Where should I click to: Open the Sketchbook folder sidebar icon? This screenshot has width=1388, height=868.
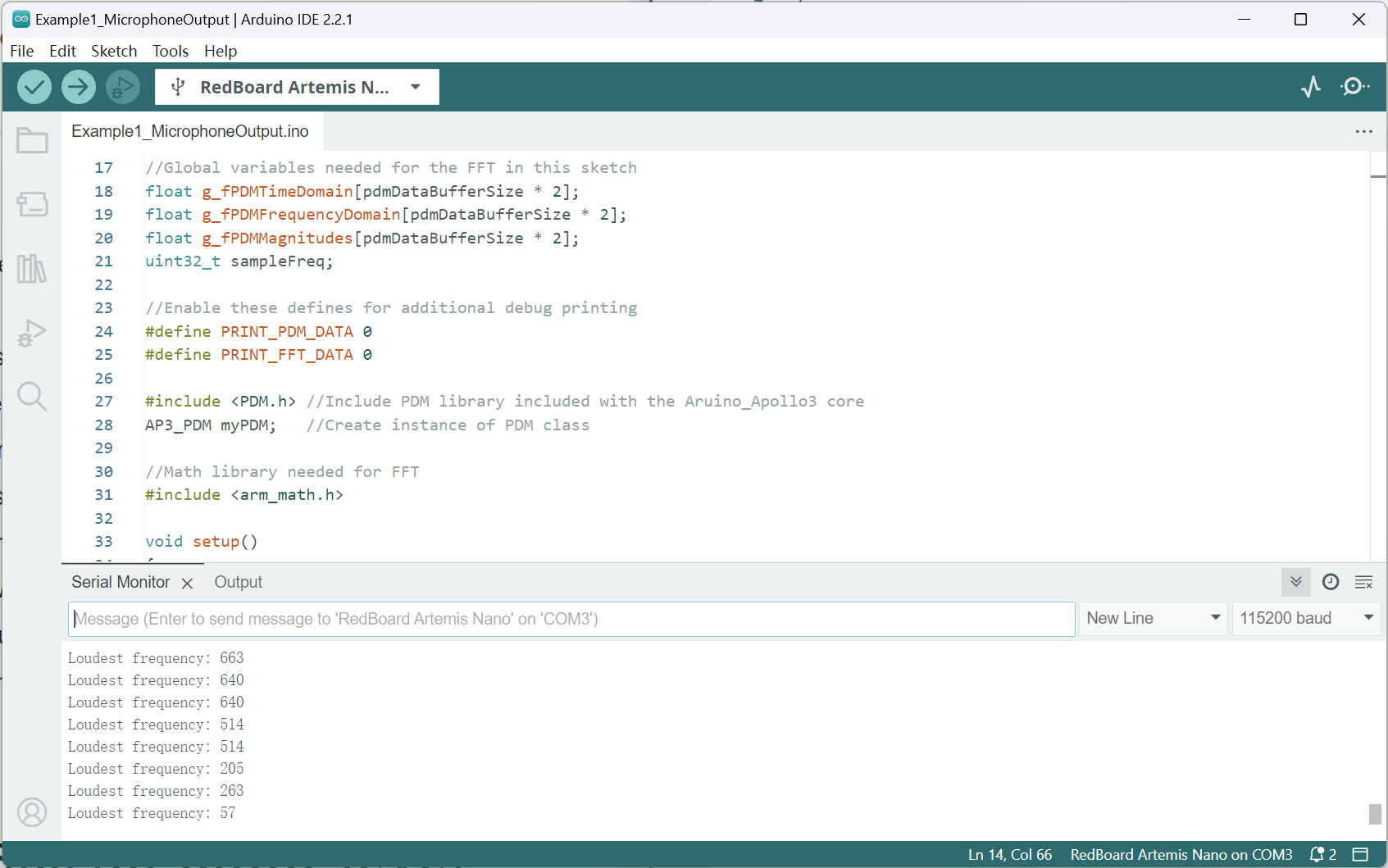(32, 141)
